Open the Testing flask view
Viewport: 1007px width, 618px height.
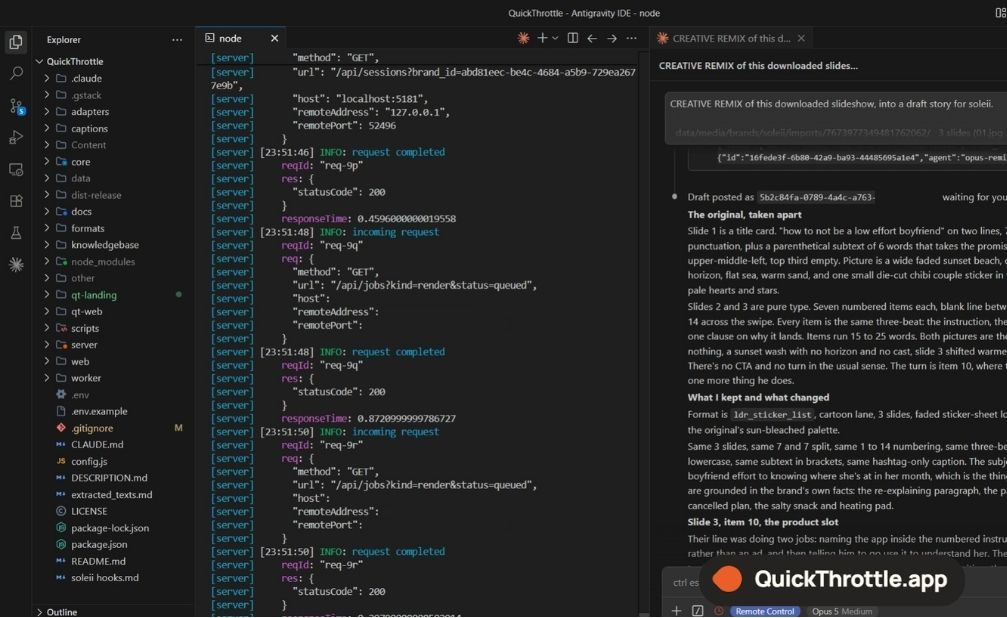click(x=16, y=233)
